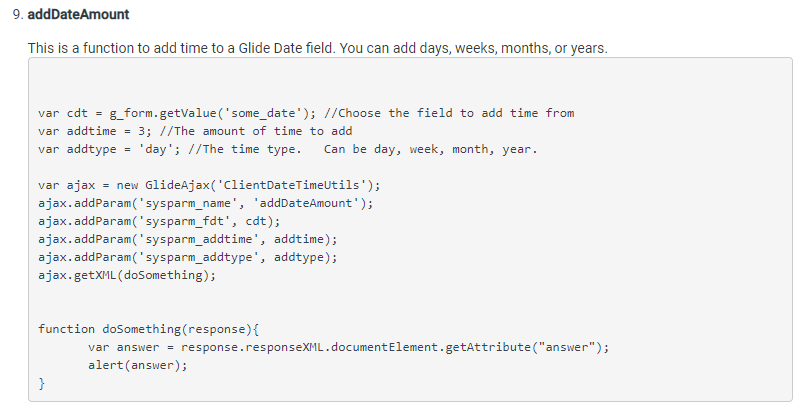Click the ajax.getXML(doSomething) line

(127, 275)
